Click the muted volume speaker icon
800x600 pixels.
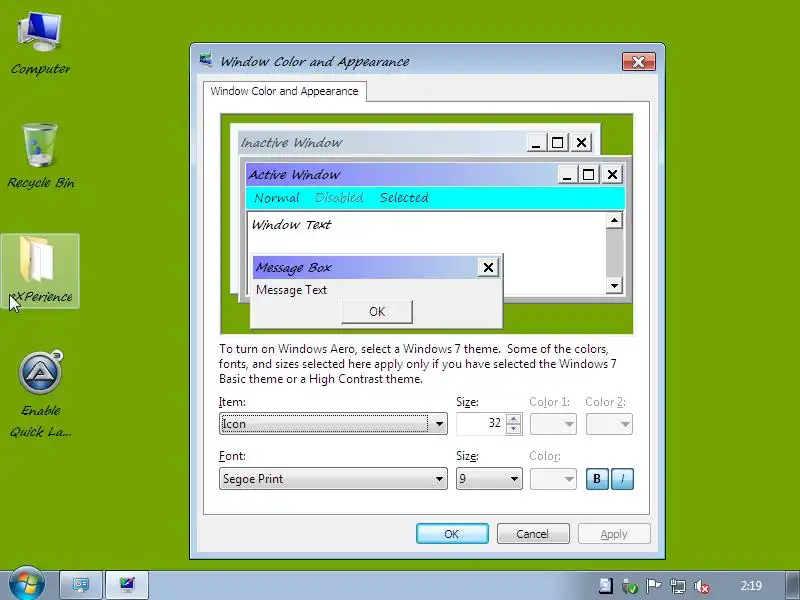(702, 586)
